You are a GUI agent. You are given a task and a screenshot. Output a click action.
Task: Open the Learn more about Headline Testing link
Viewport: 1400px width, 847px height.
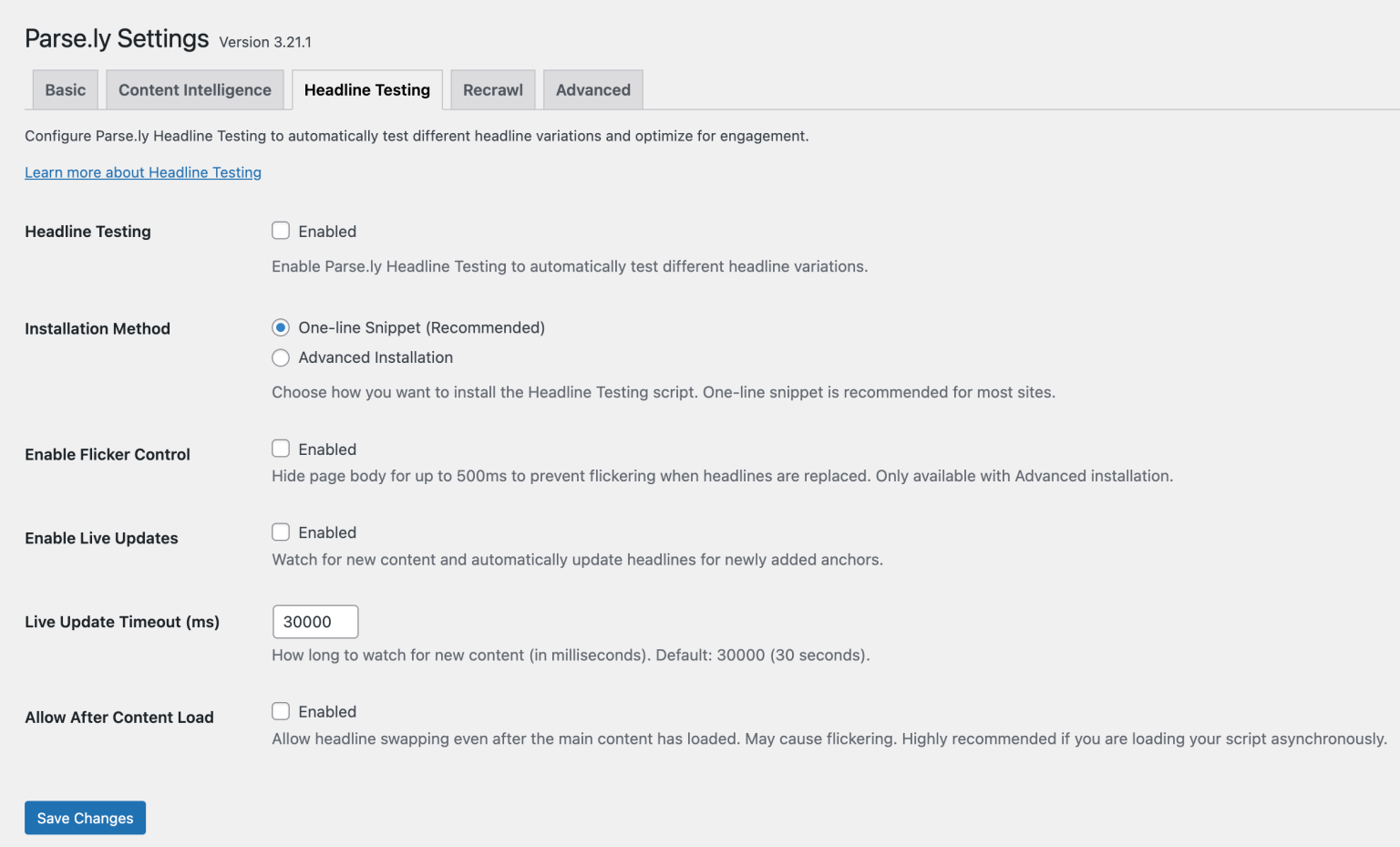pos(142,172)
